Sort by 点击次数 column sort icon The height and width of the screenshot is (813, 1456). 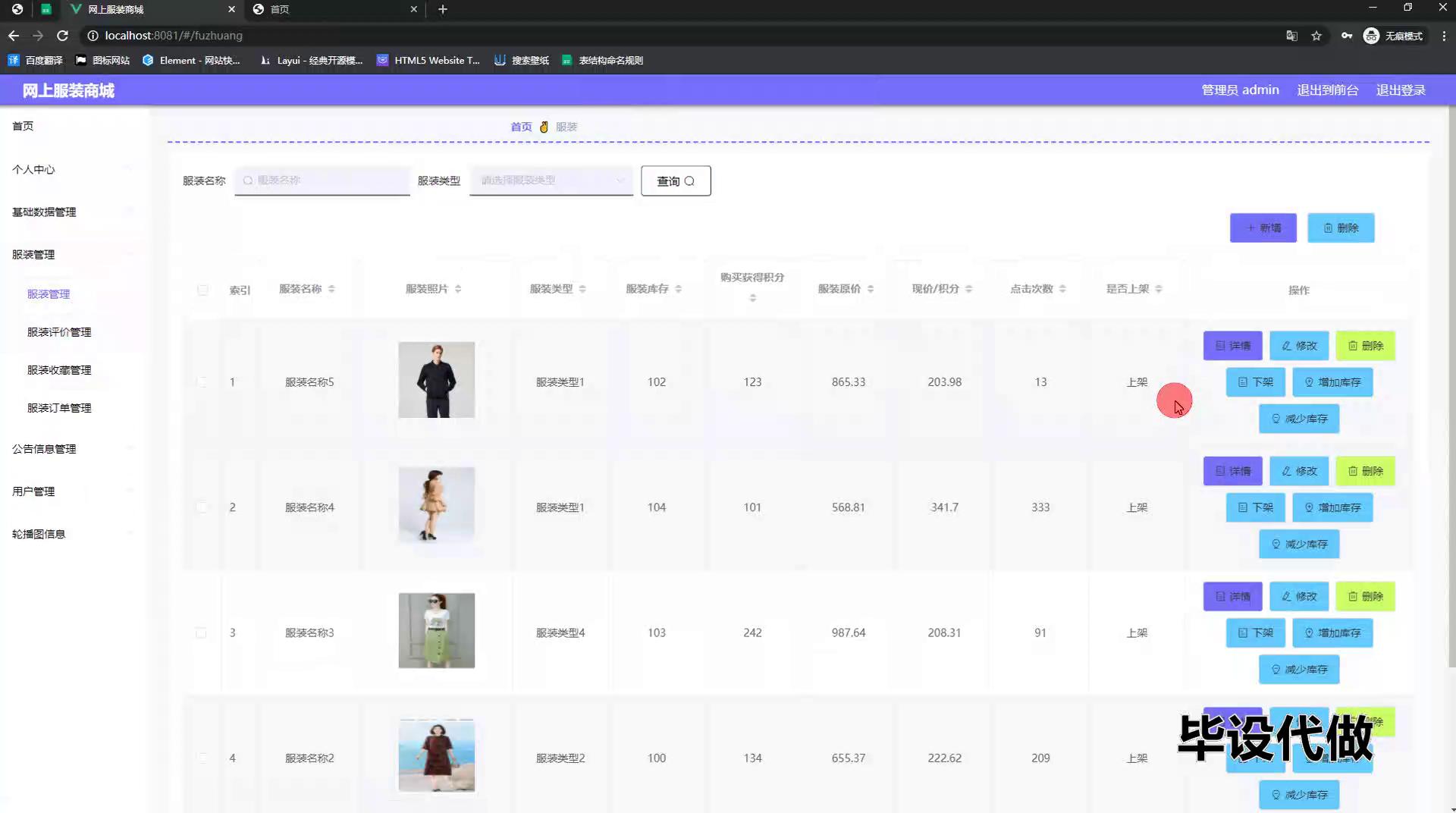click(1062, 289)
